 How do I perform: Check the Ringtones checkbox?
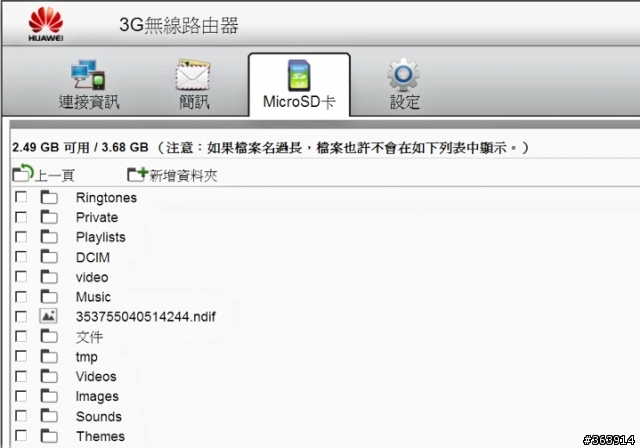(21, 197)
